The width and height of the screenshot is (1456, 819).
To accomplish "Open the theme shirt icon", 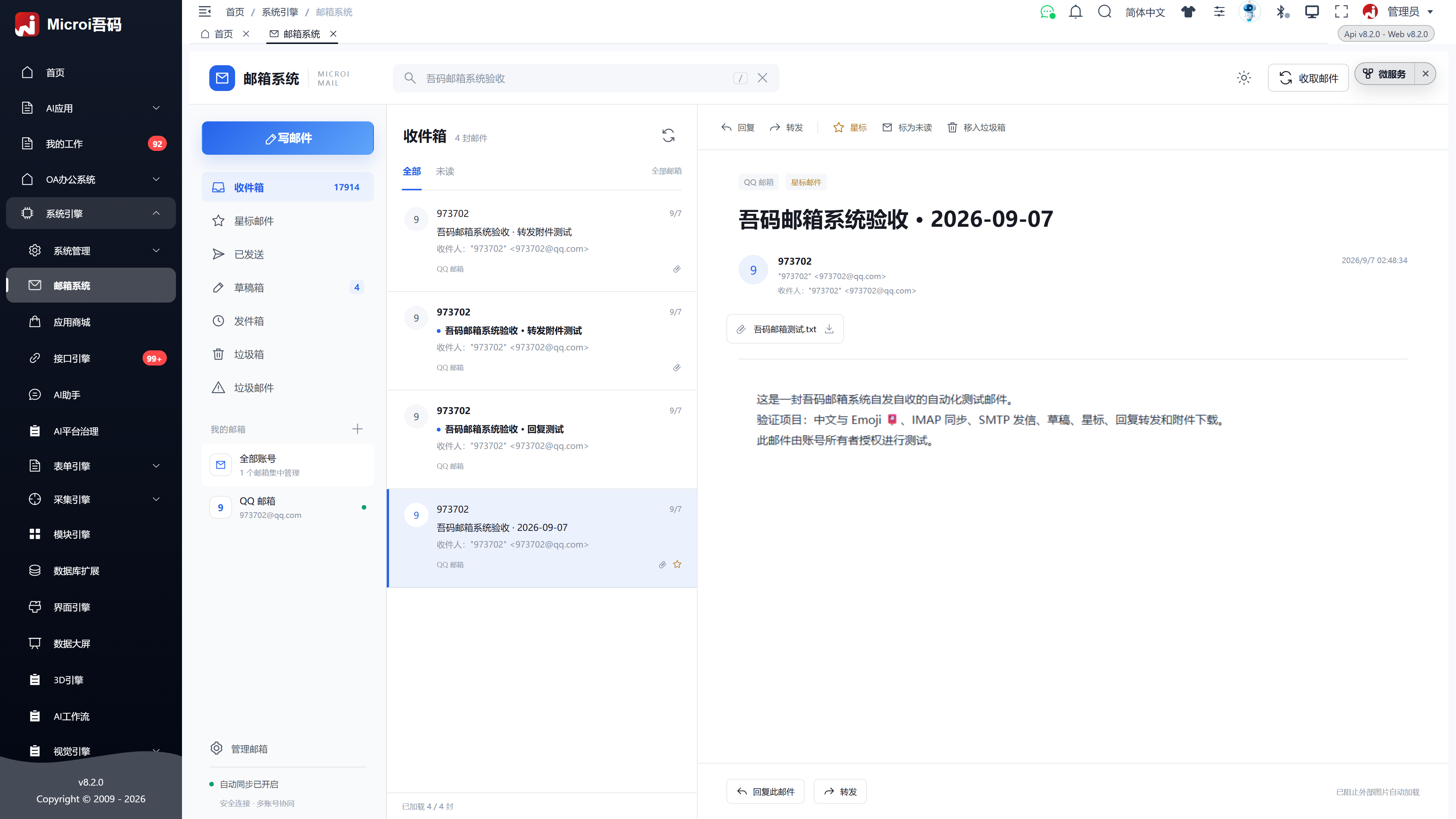I will pyautogui.click(x=1188, y=12).
